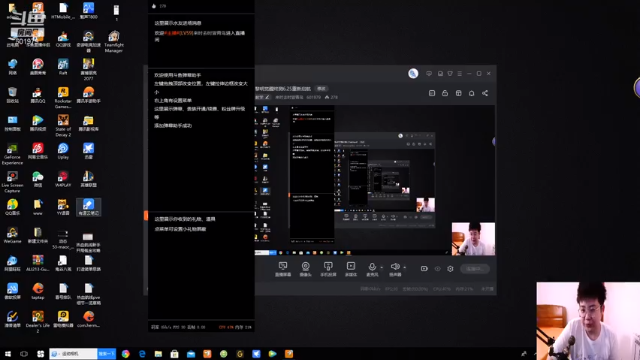Open the Raft desktop shortcut

[x=63, y=67]
